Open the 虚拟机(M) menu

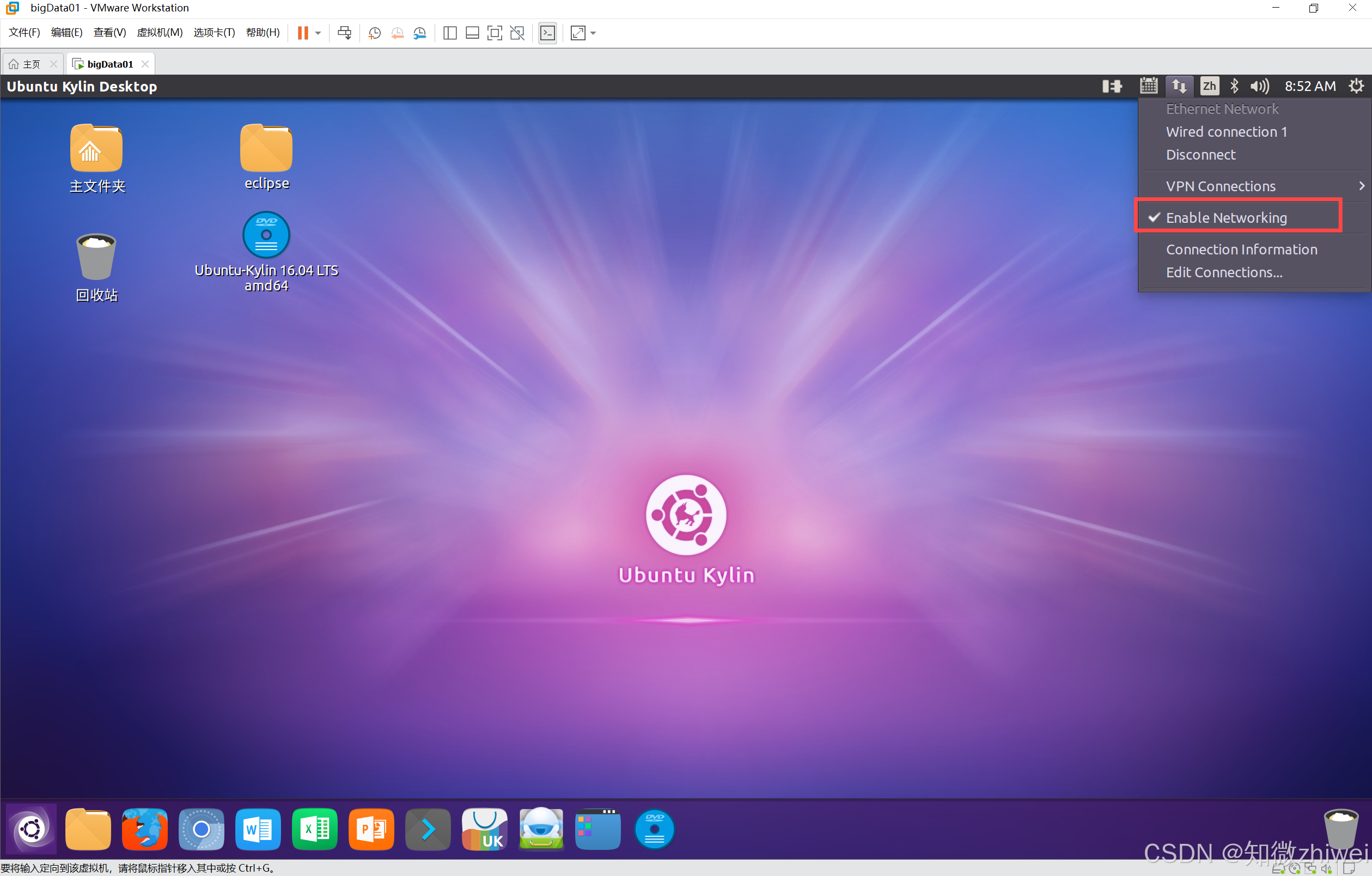point(160,33)
